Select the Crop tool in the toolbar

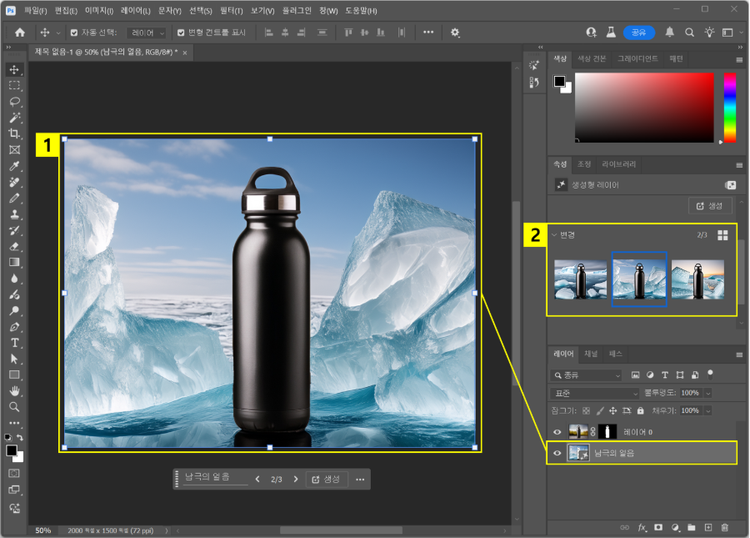[14, 133]
